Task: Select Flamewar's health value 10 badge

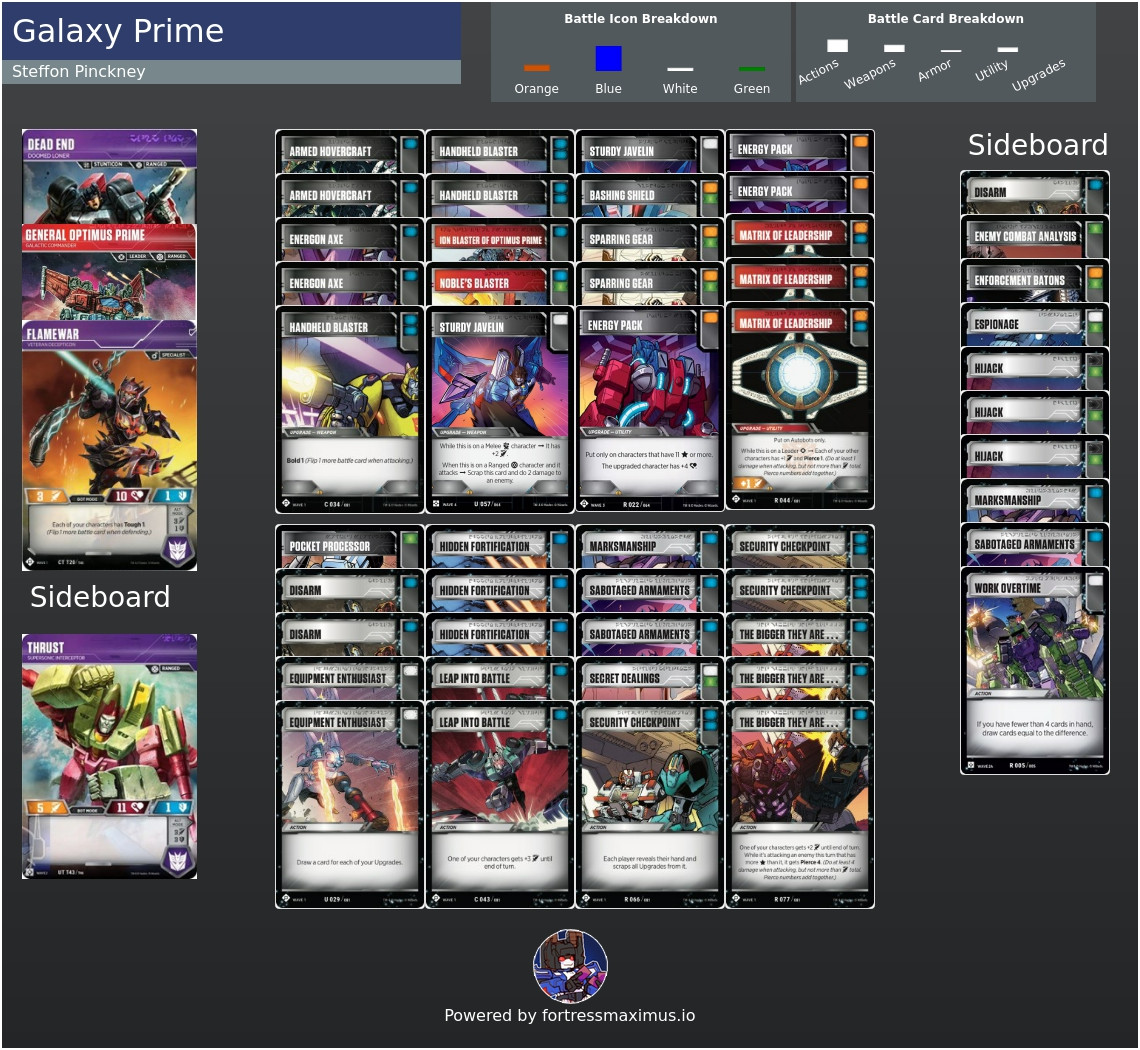Action: [x=127, y=496]
